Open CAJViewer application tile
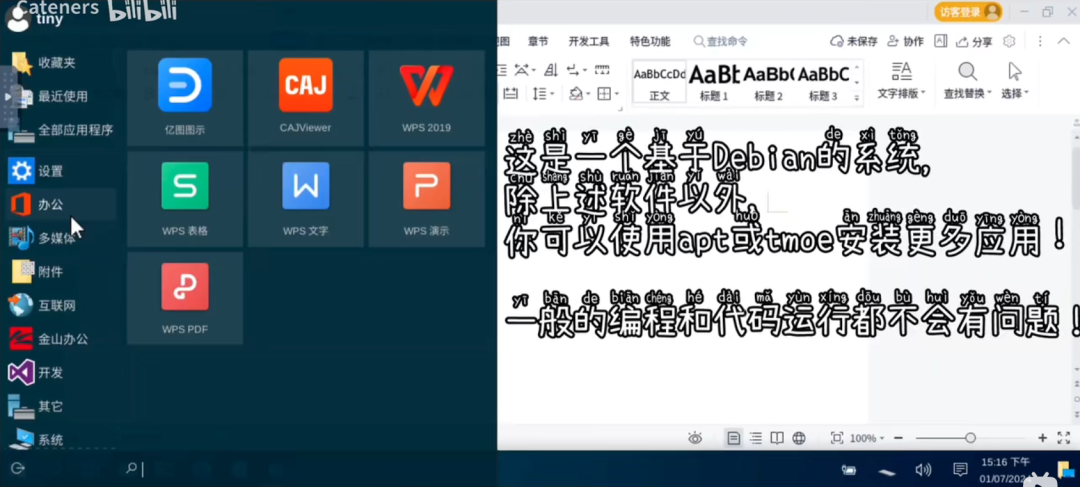 coord(306,98)
